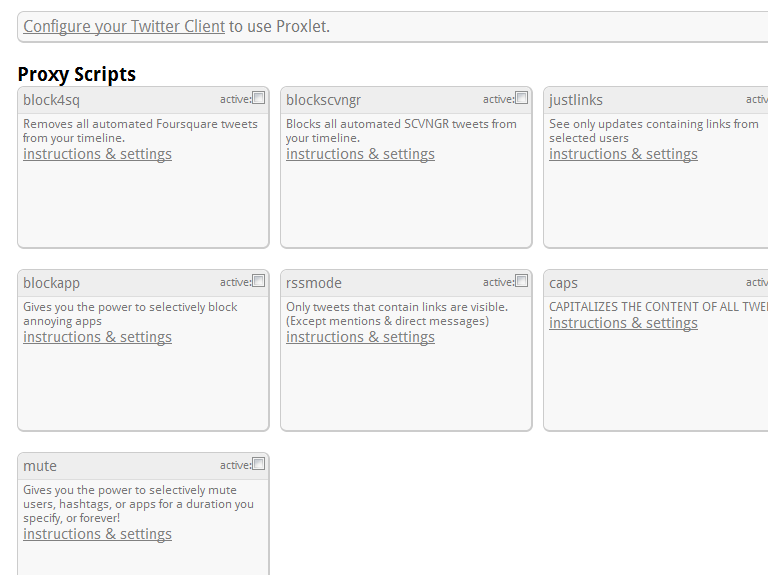The width and height of the screenshot is (768, 575).
Task: View blockapp instructions & settings
Action: click(97, 337)
